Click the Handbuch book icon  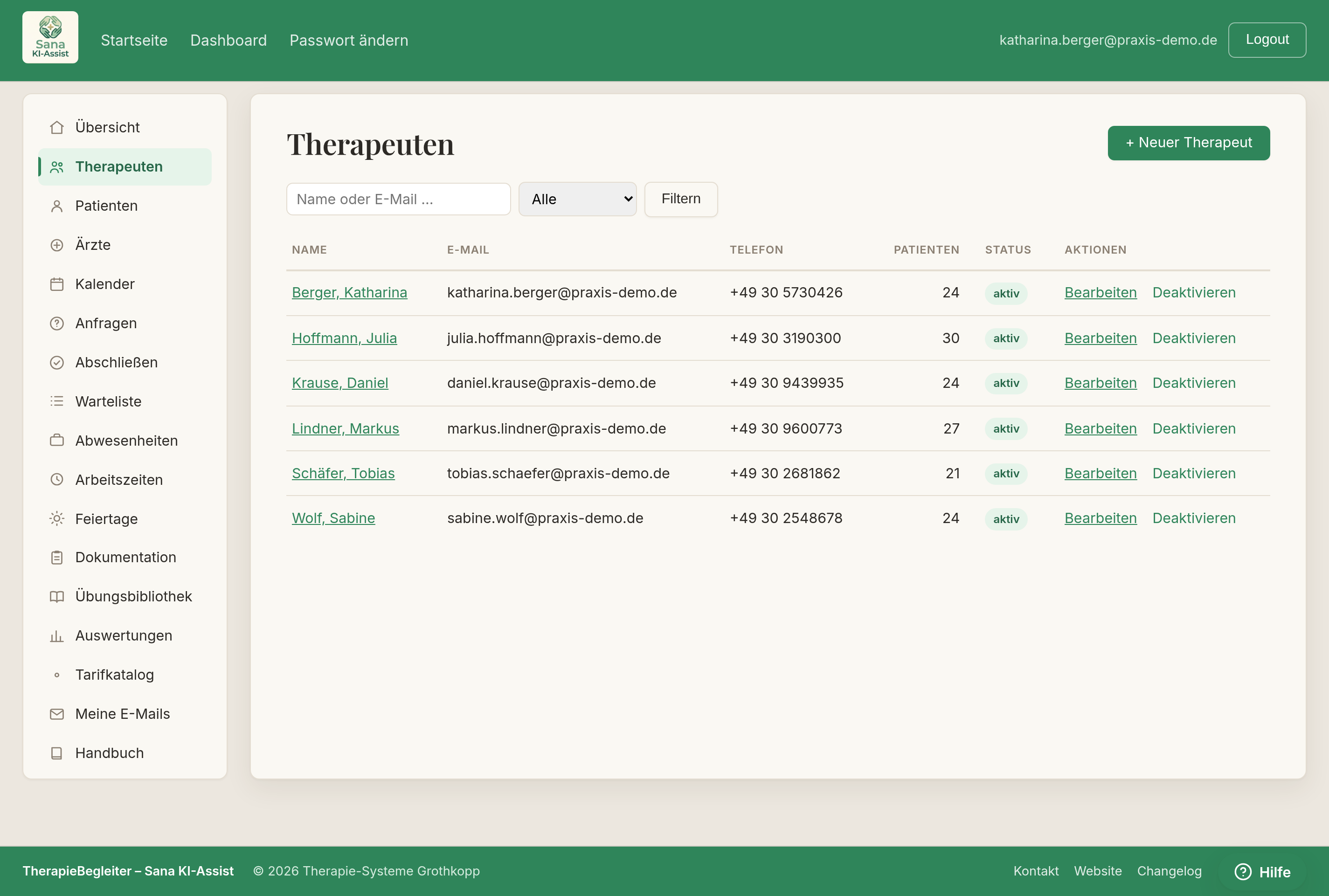pyautogui.click(x=56, y=753)
